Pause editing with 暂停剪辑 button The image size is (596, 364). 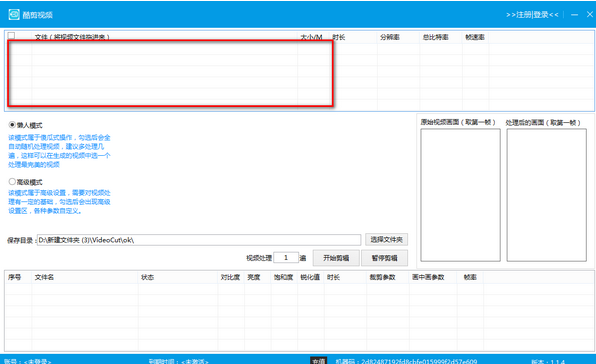[385, 258]
